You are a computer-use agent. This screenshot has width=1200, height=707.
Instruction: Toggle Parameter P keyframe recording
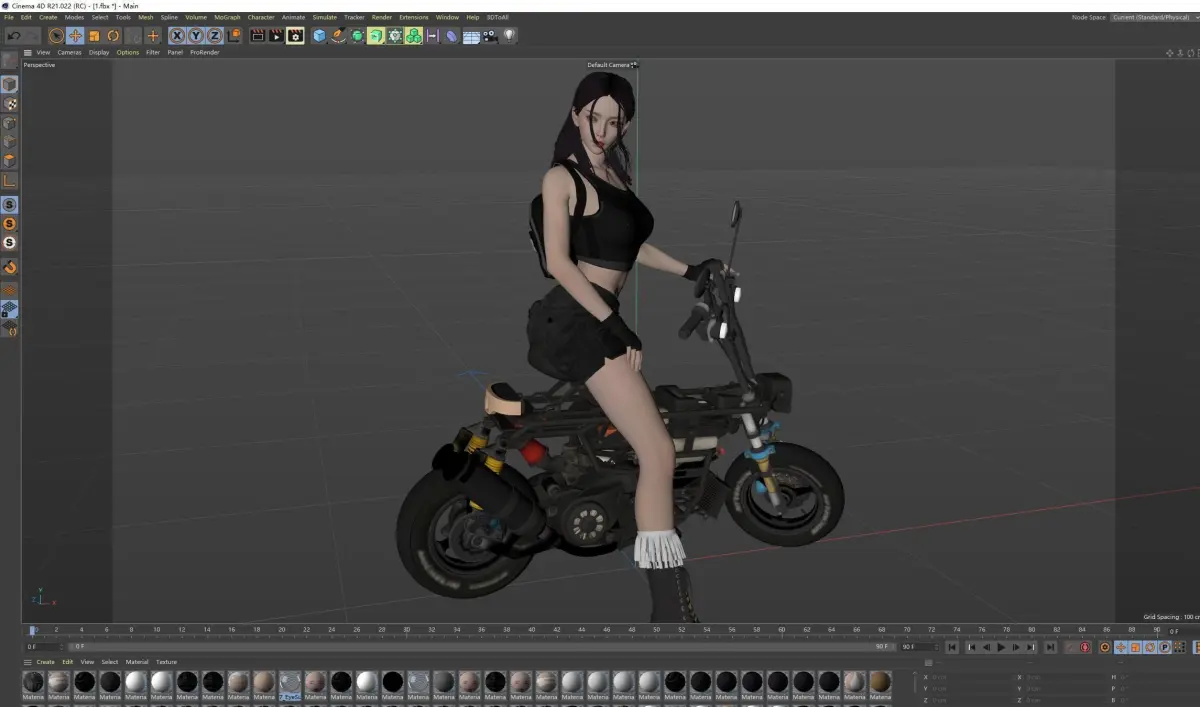click(1164, 647)
